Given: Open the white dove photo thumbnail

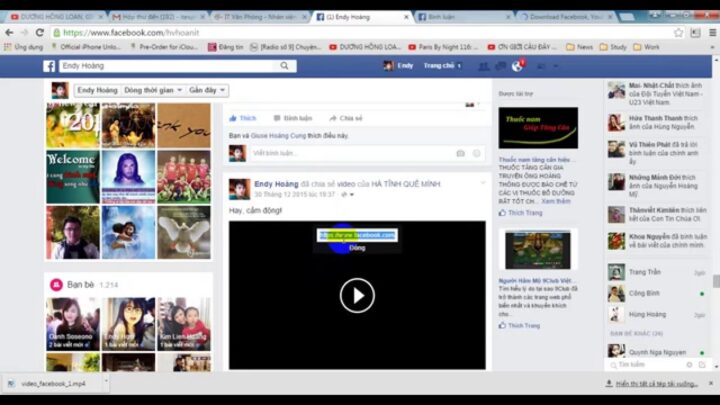Looking at the screenshot, I should point(184,232).
